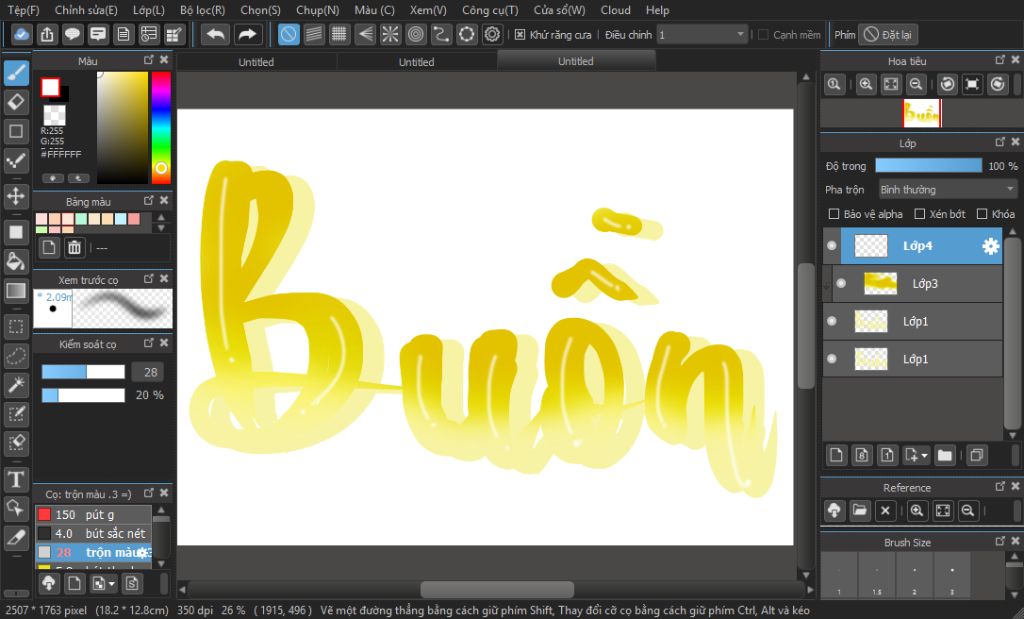Delete palette color with the trash icon
Viewport: 1024px width, 619px height.
[74, 247]
